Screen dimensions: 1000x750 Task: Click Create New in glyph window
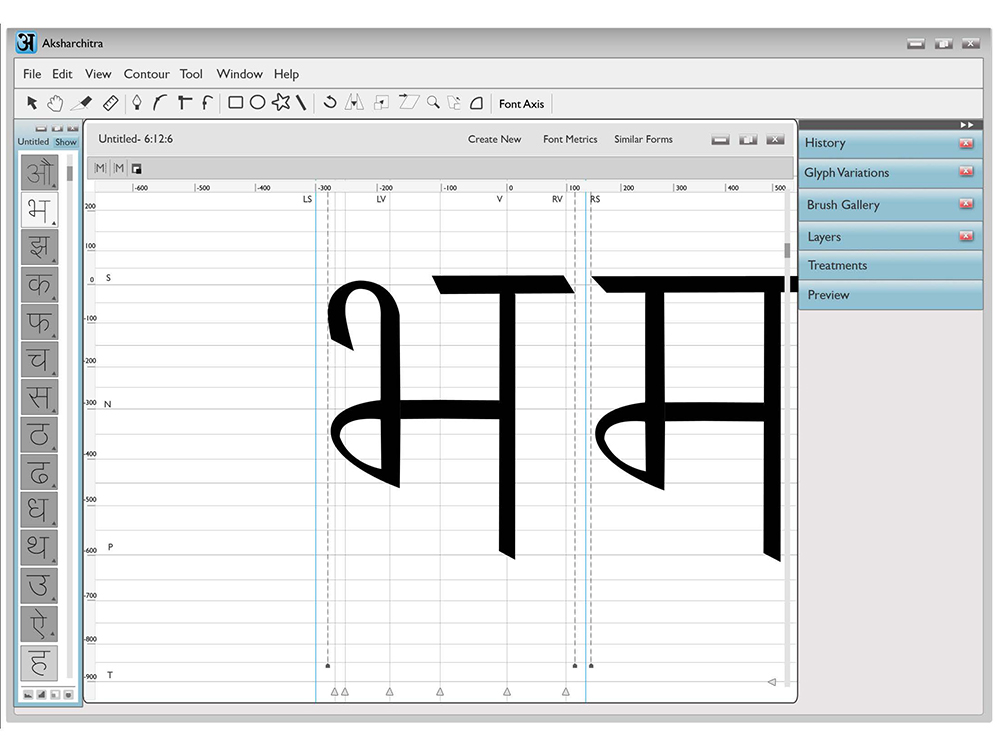coord(494,139)
